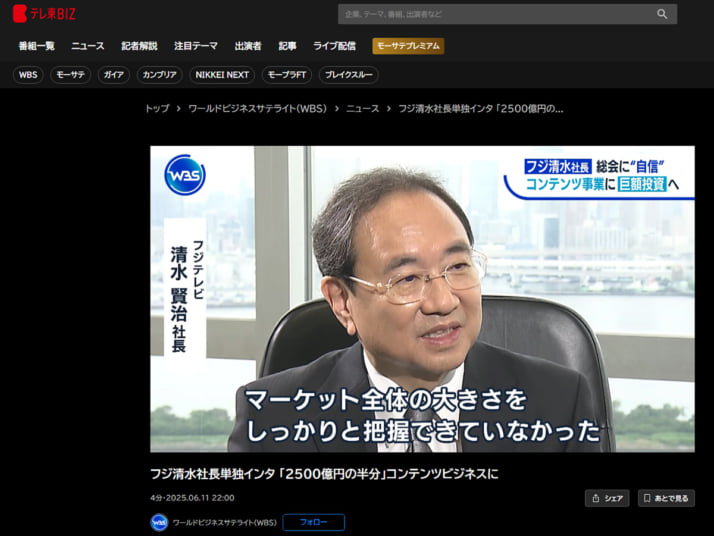Open the ニュース menu item
Image resolution: width=714 pixels, height=536 pixels.
point(88,46)
